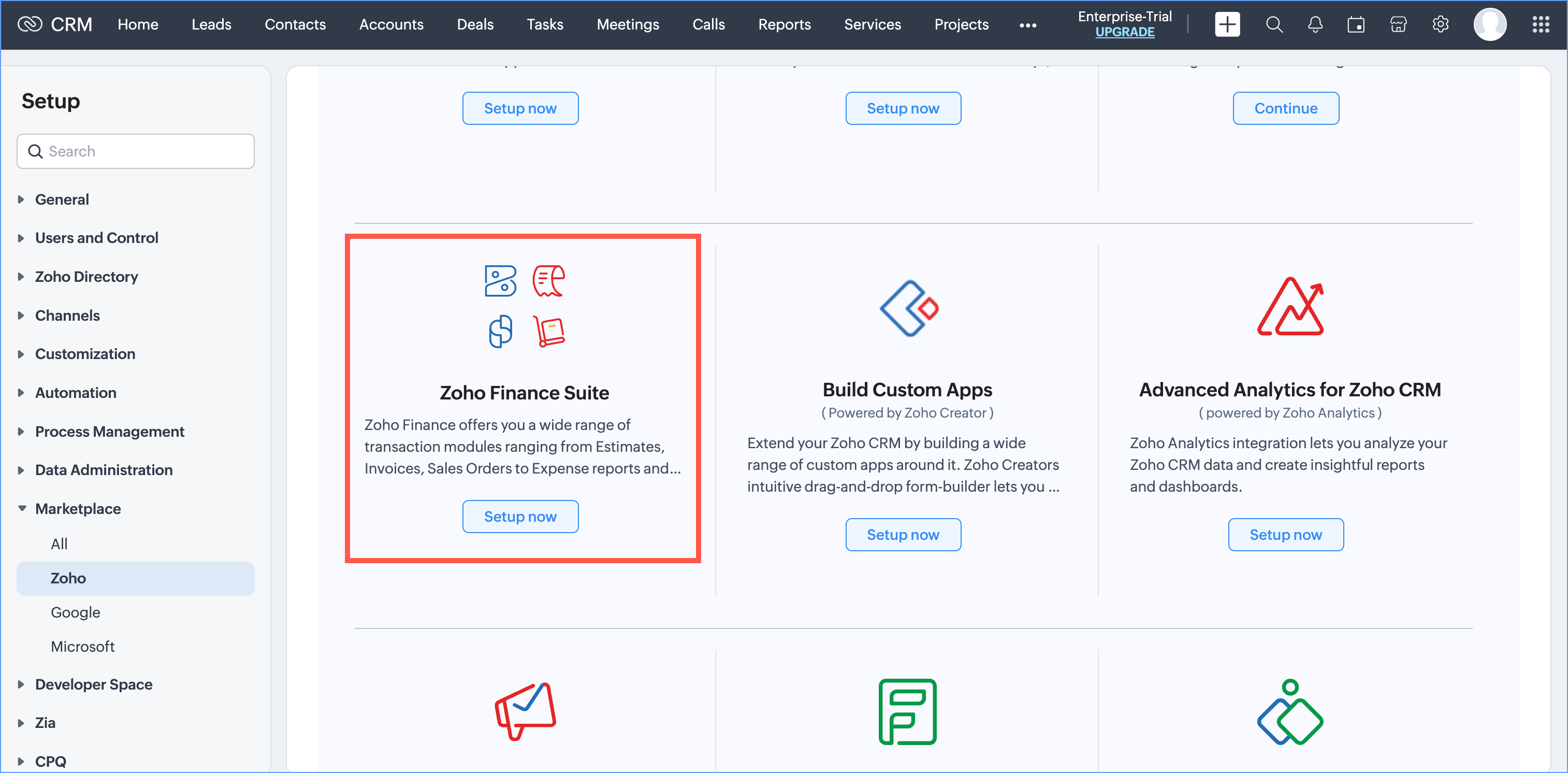Go to the Deals module tab
Screen dimensions: 1568x773
[475, 24]
